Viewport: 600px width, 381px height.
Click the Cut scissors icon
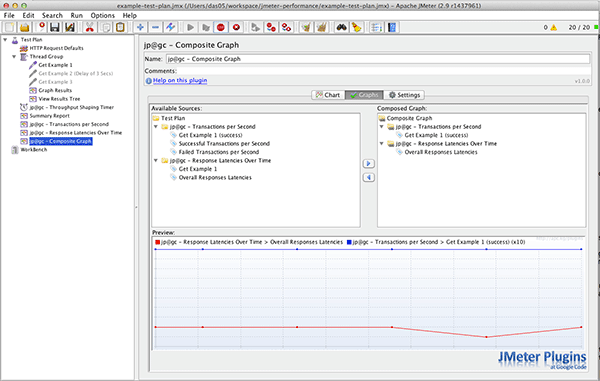(x=90, y=27)
